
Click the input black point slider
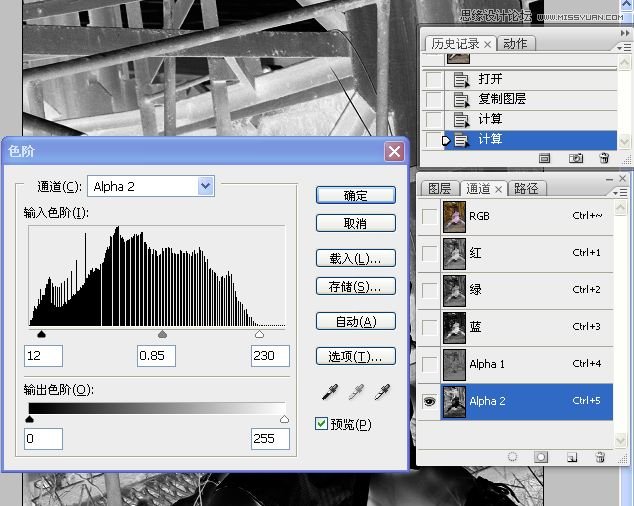point(41,334)
